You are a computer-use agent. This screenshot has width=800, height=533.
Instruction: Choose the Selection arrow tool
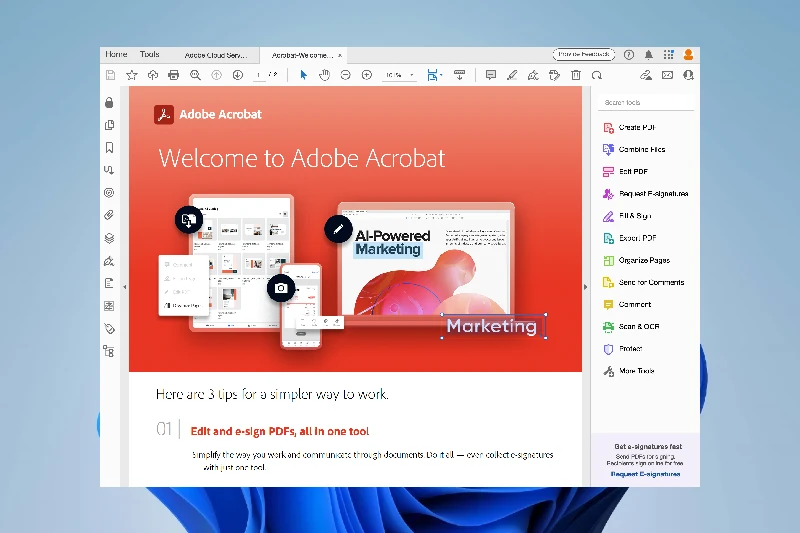tap(304, 75)
